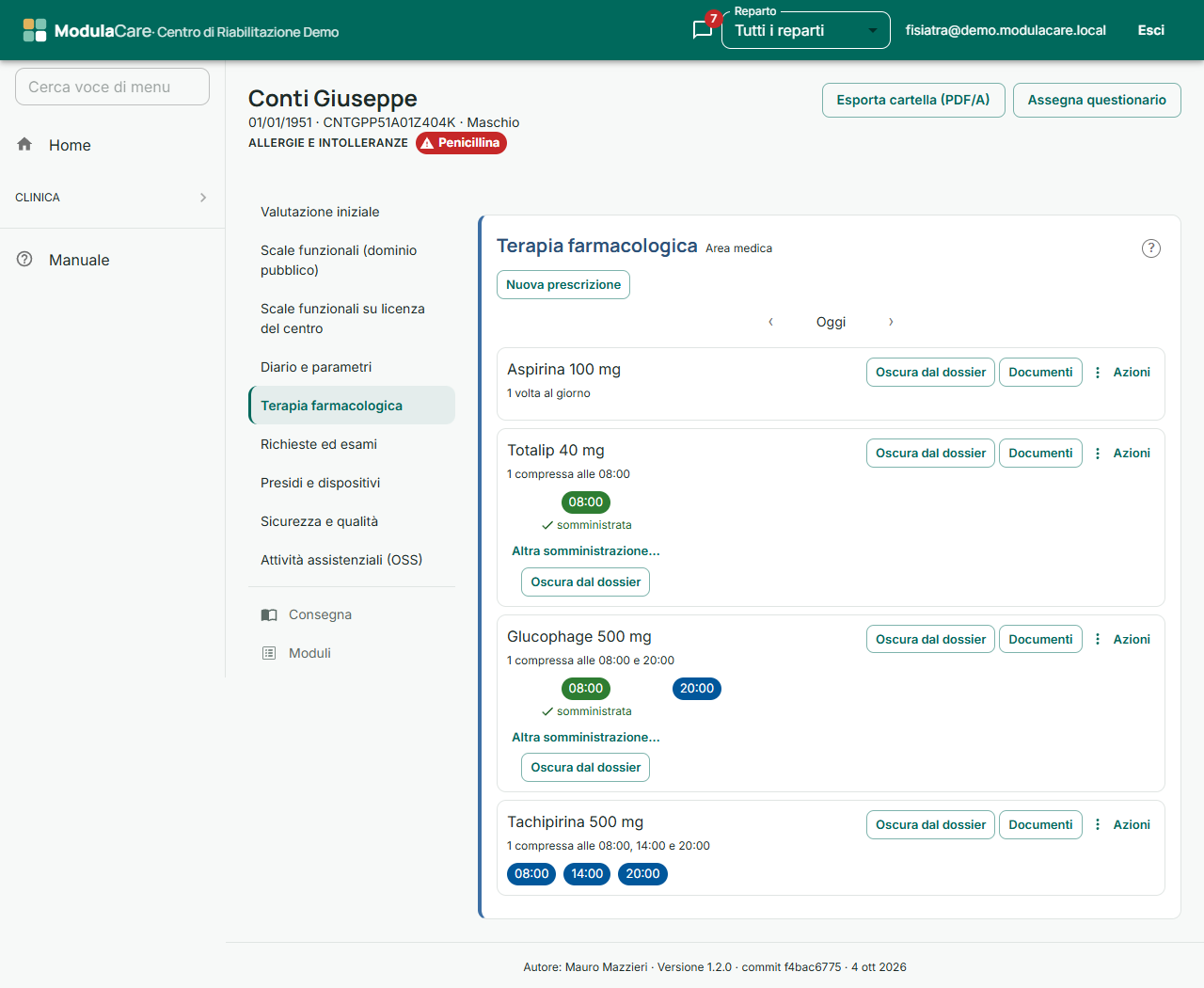Go to next day with right chevron

point(891,322)
